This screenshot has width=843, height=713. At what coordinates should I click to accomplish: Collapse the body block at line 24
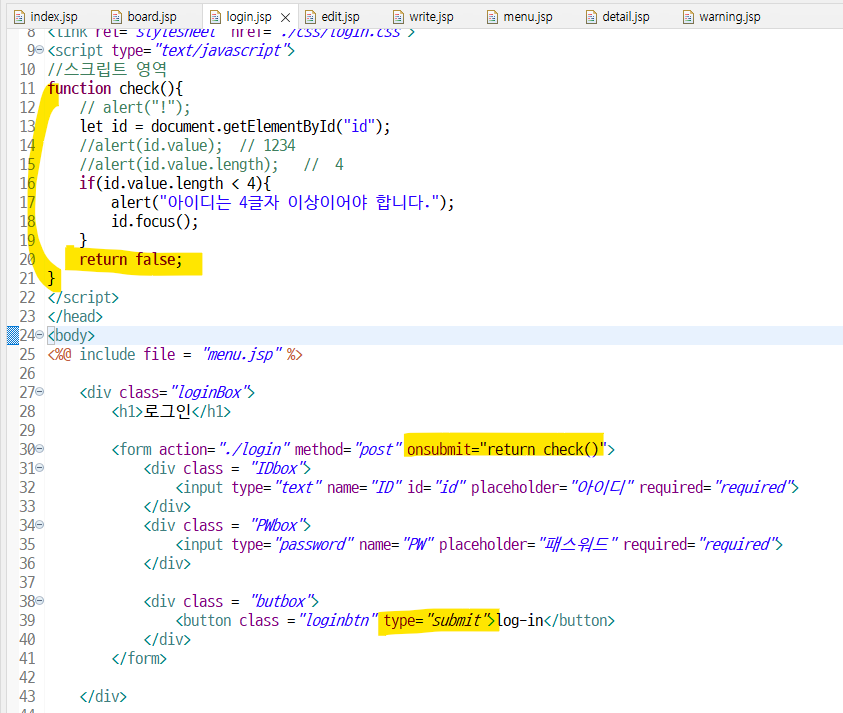pos(40,335)
